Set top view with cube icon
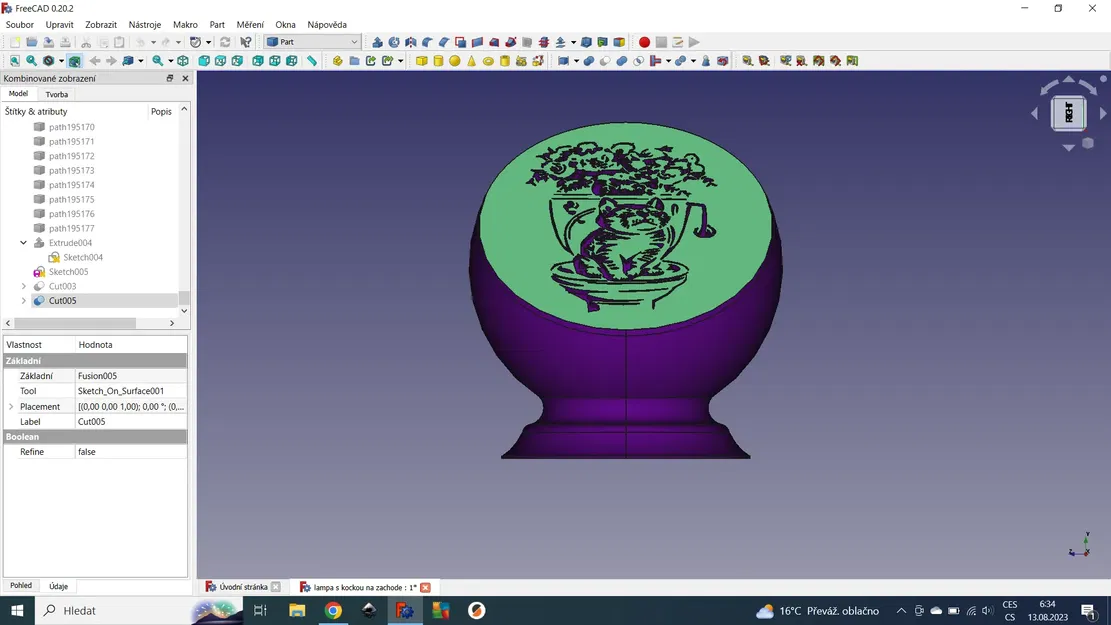 tap(220, 61)
